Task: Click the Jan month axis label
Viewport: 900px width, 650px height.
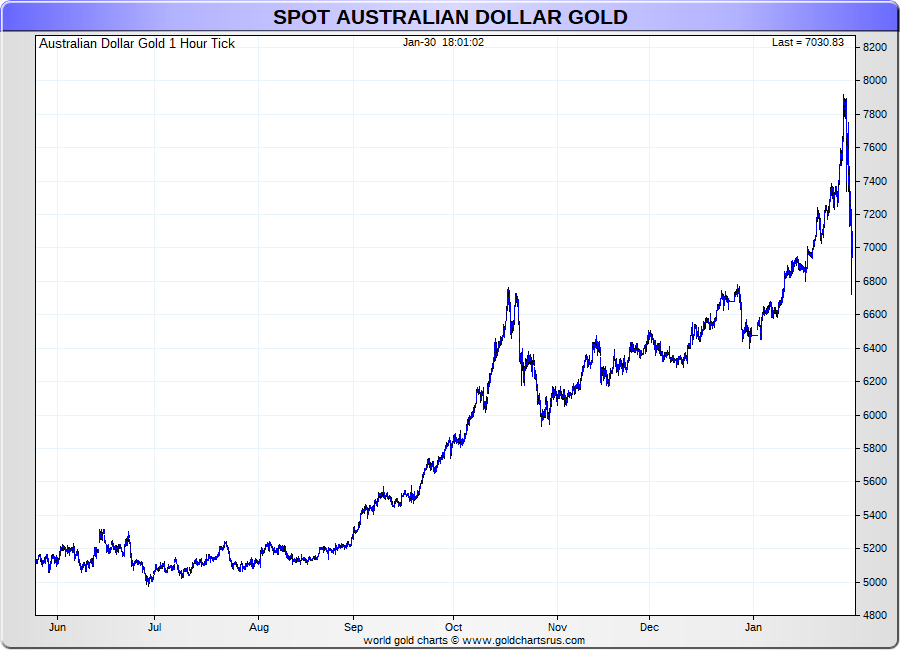Action: tap(753, 627)
